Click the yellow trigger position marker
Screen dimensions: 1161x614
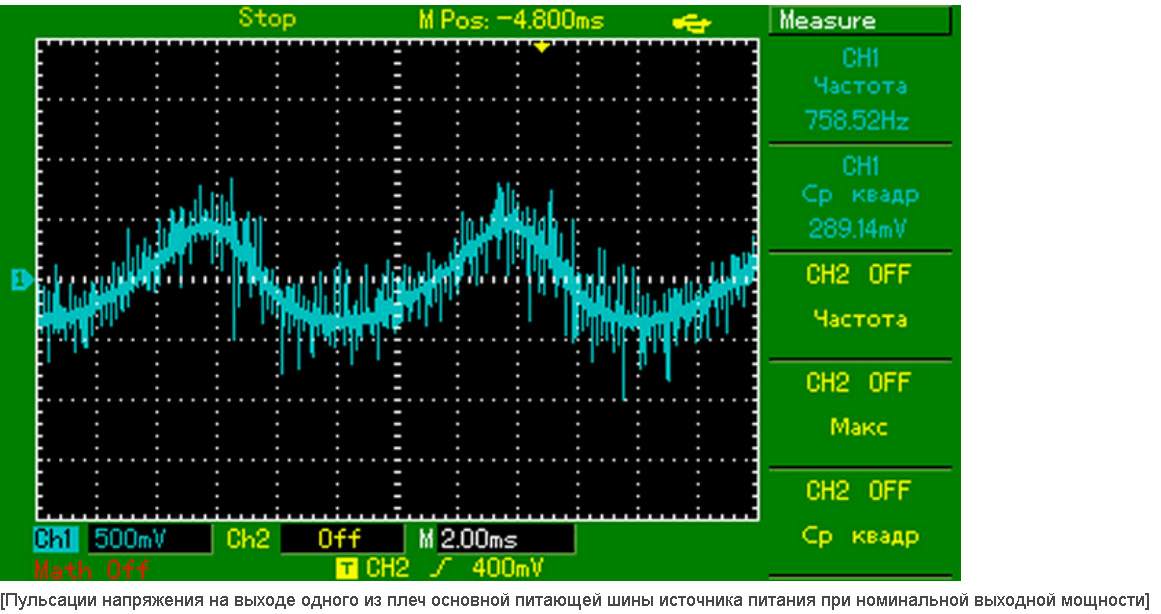click(x=542, y=47)
